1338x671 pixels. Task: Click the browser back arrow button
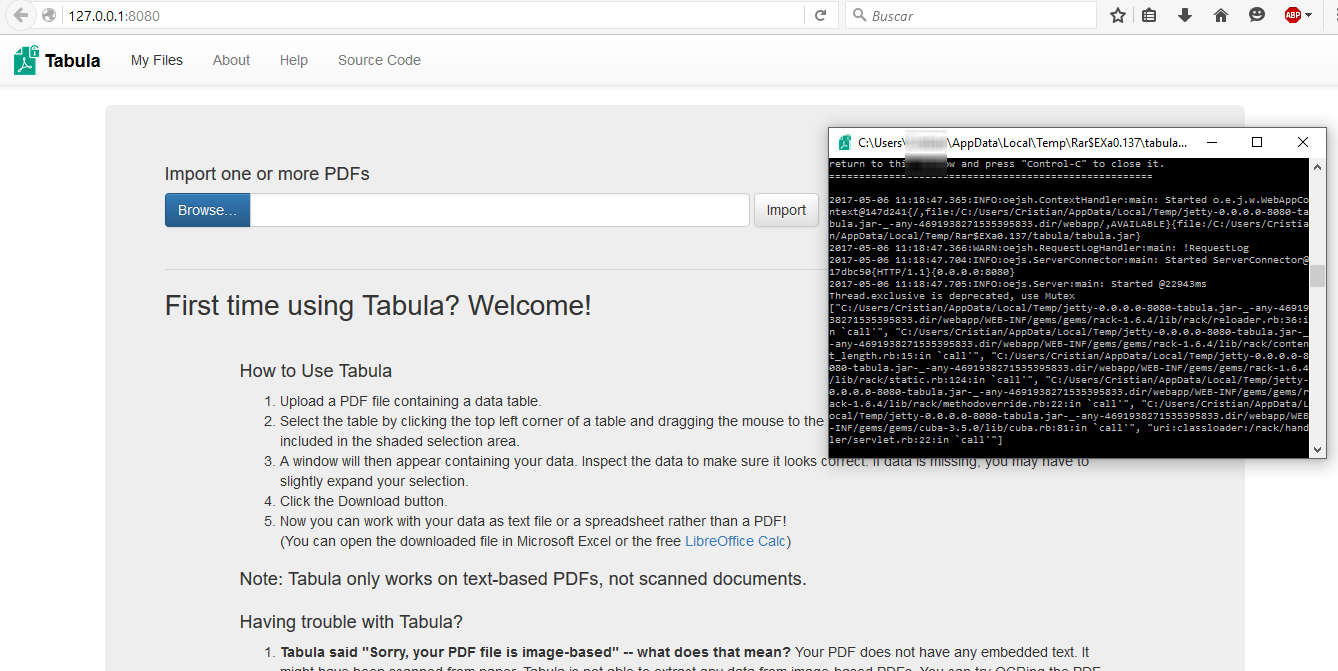coord(20,16)
